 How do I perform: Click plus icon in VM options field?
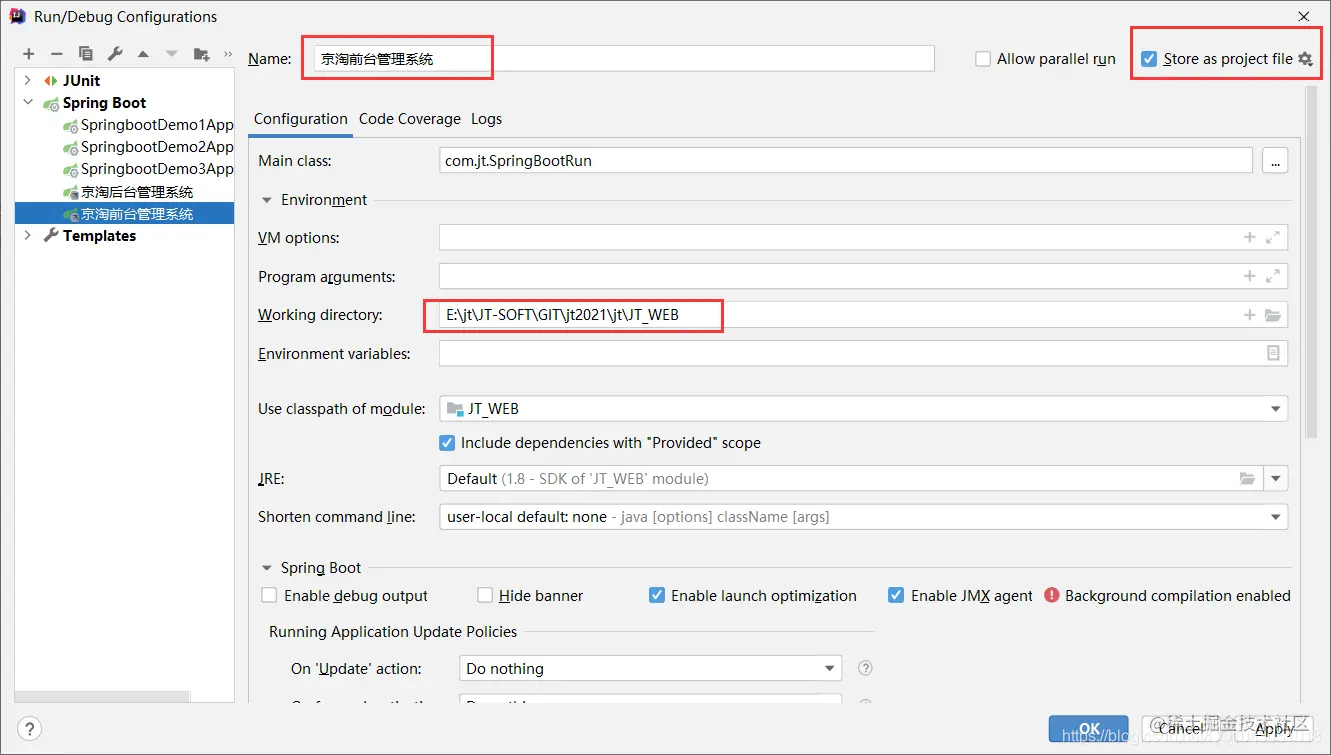(1249, 237)
